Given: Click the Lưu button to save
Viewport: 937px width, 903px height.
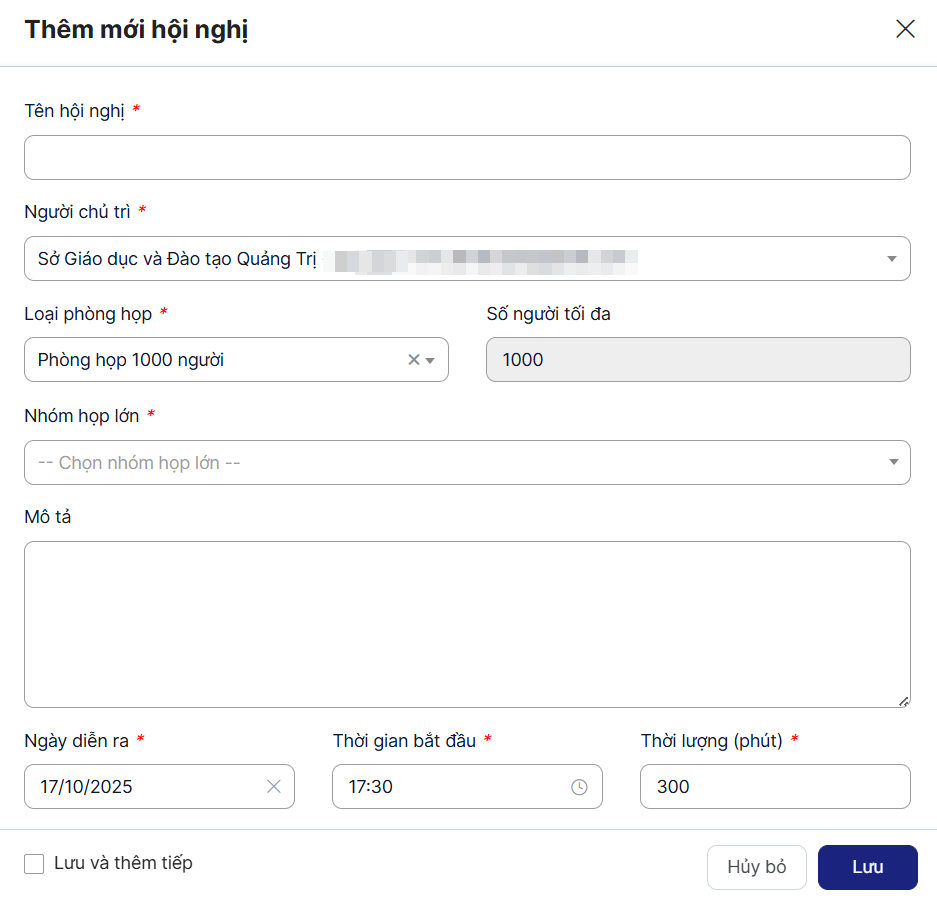Looking at the screenshot, I should point(867,867).
